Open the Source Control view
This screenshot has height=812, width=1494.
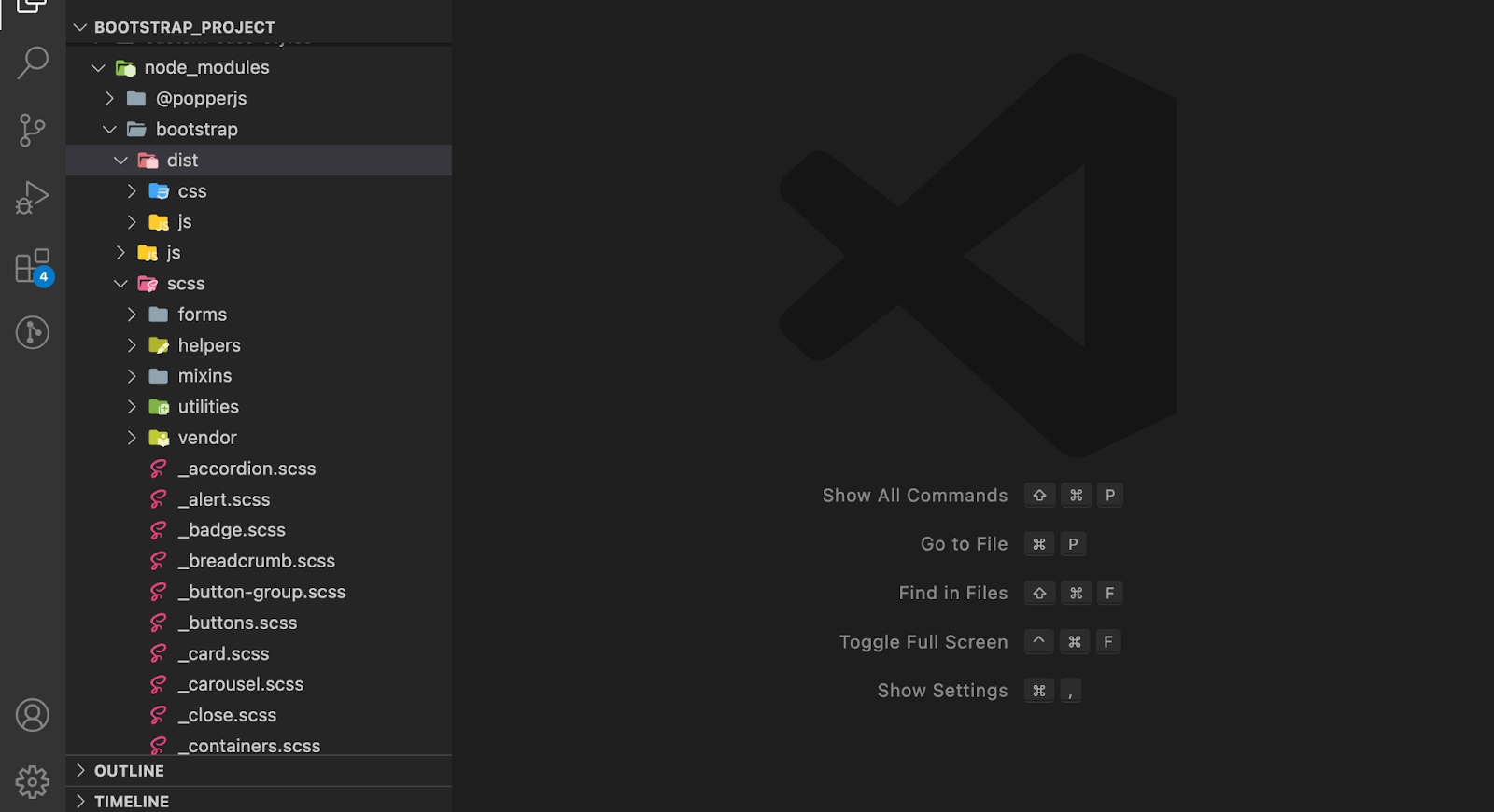coord(33,131)
